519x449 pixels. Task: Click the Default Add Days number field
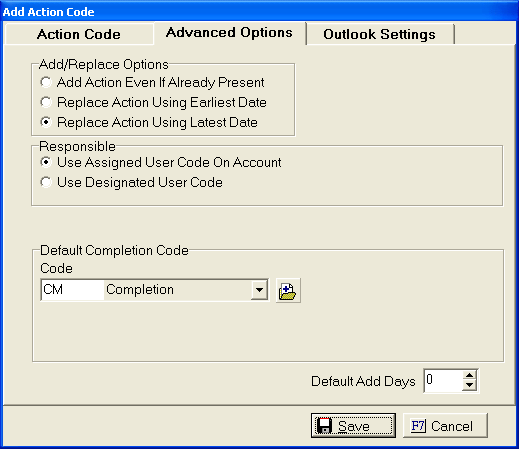point(443,381)
